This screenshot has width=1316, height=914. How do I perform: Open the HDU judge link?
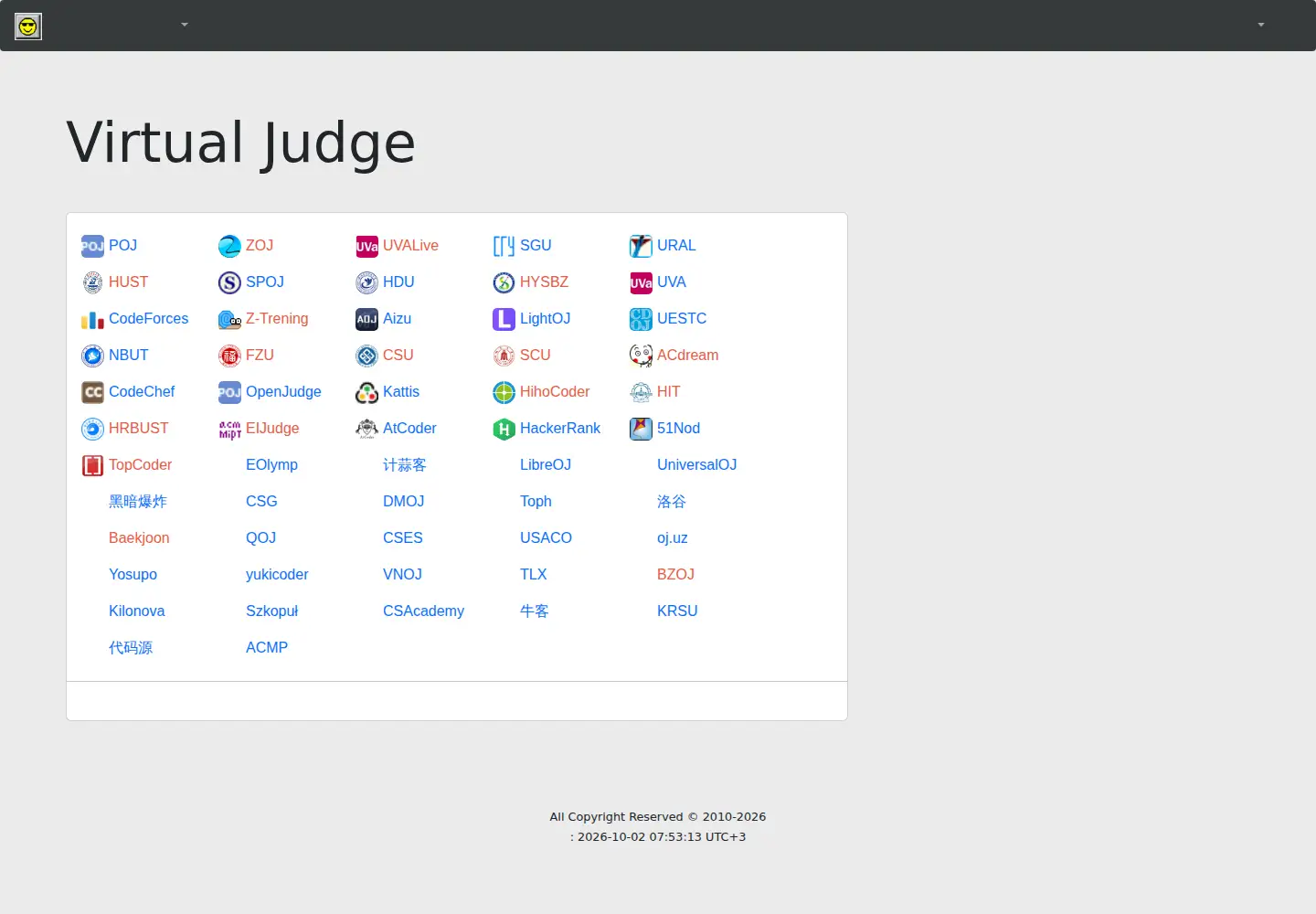(x=398, y=282)
